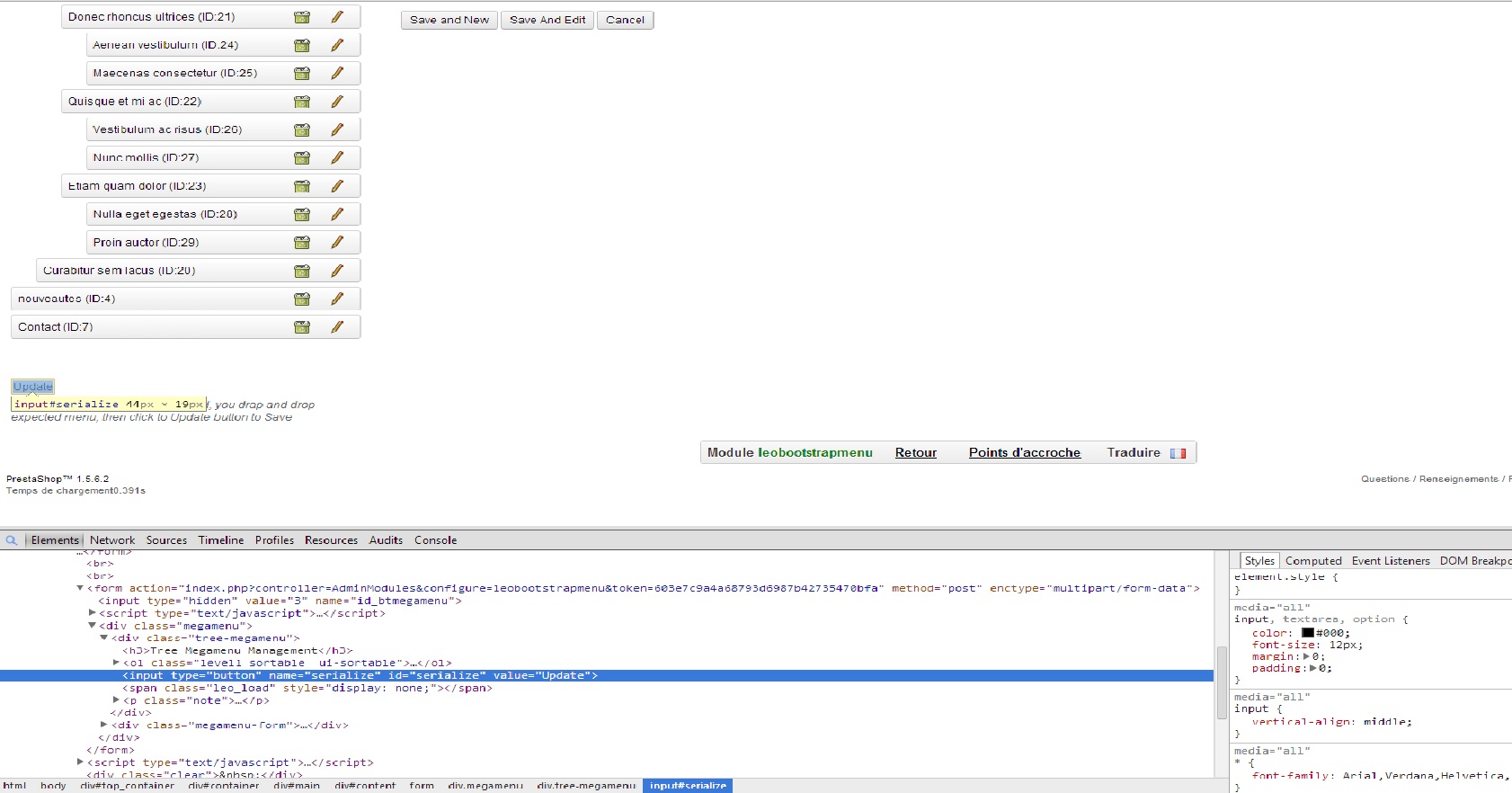The image size is (1512, 793).
Task: Expand the div class megamenu-form node
Action: click(x=104, y=725)
